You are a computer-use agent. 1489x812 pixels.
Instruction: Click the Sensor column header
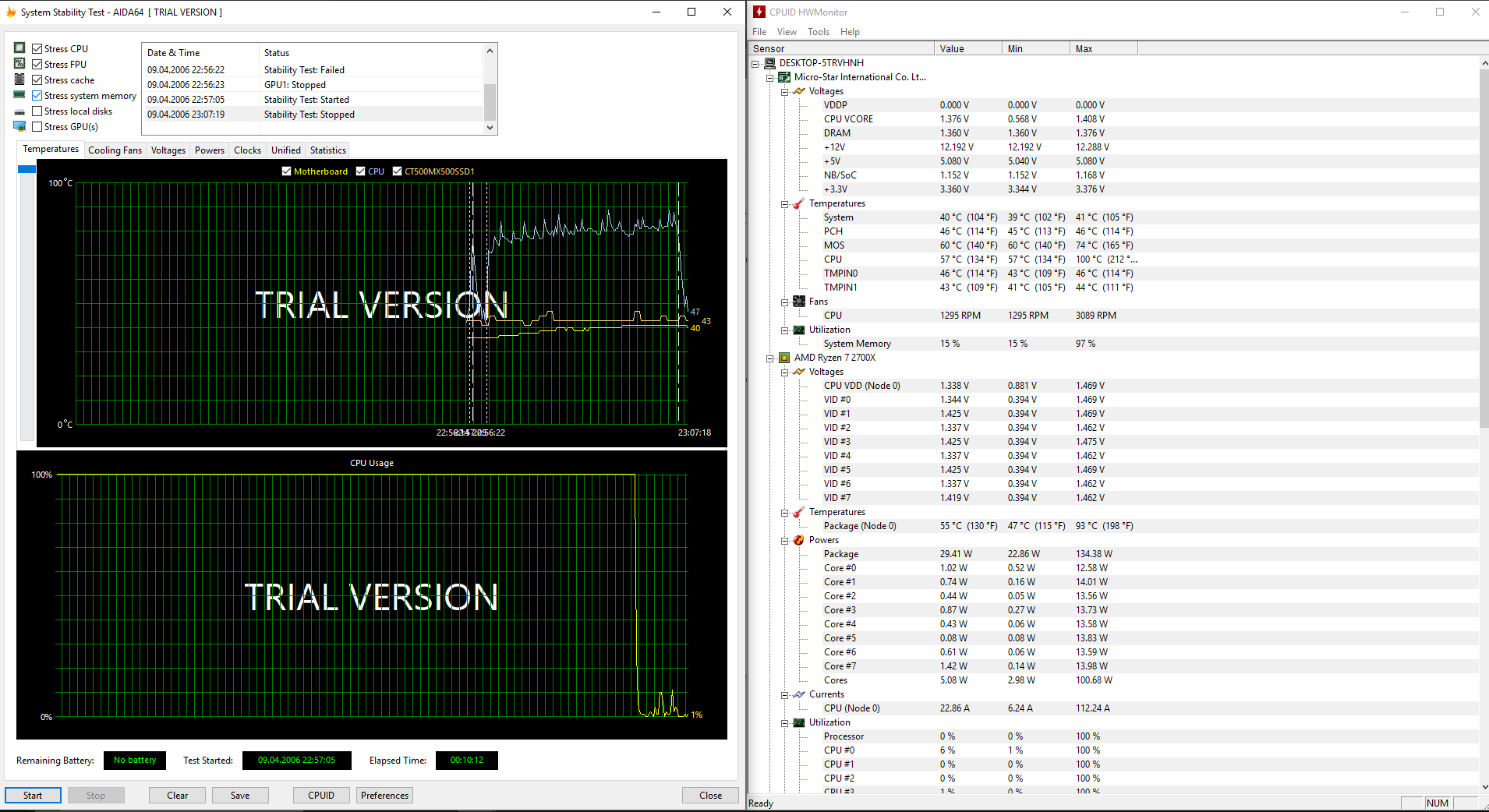(840, 48)
